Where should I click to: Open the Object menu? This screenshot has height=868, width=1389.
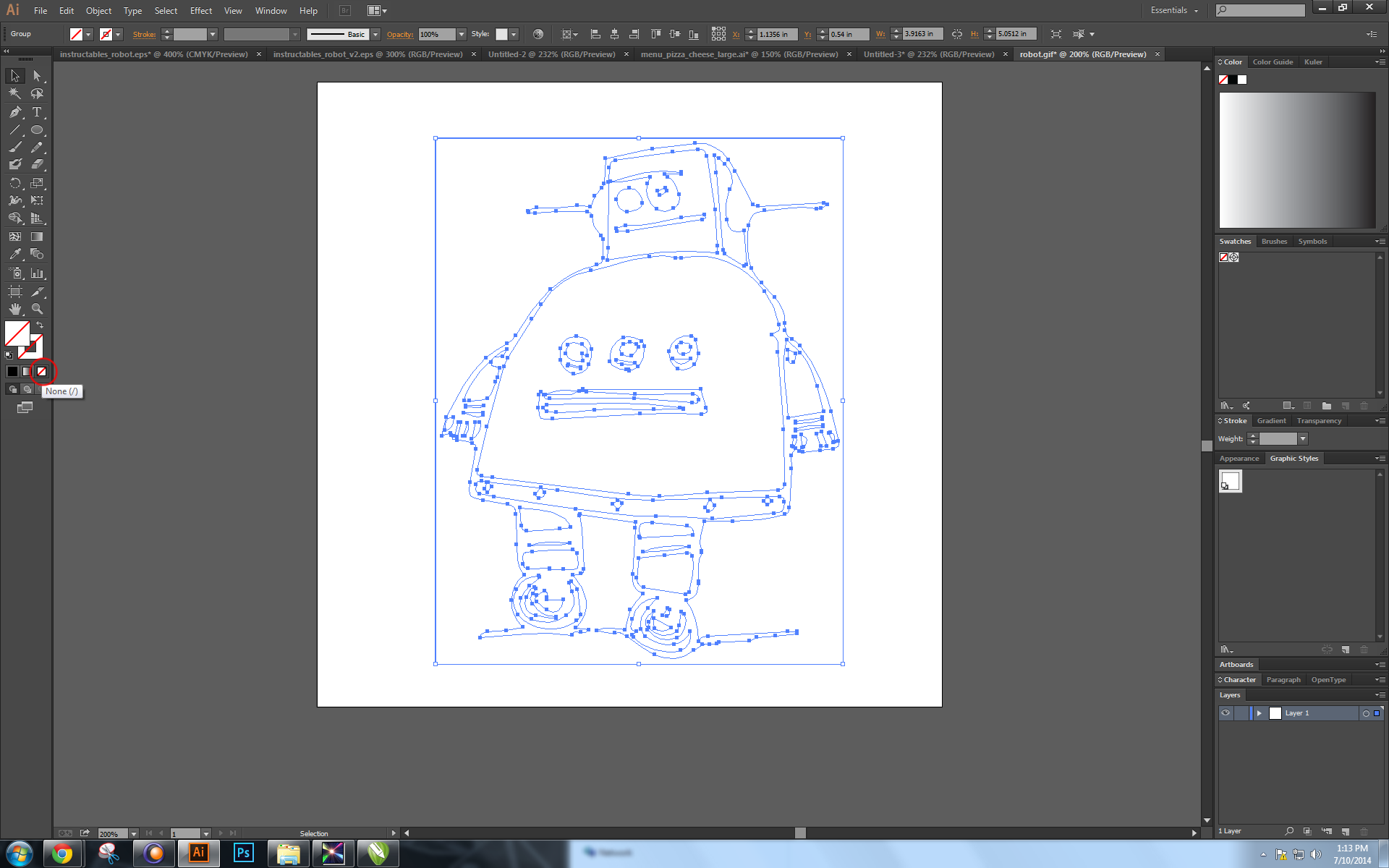click(98, 10)
